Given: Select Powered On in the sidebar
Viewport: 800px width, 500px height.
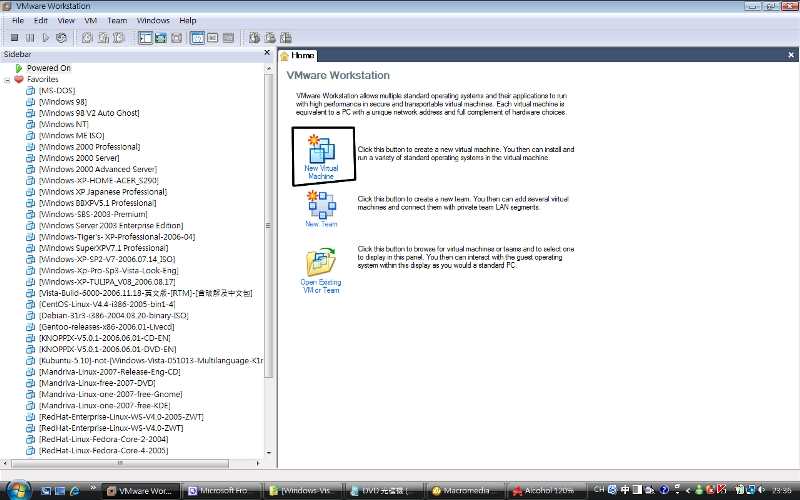Looking at the screenshot, I should pos(49,68).
